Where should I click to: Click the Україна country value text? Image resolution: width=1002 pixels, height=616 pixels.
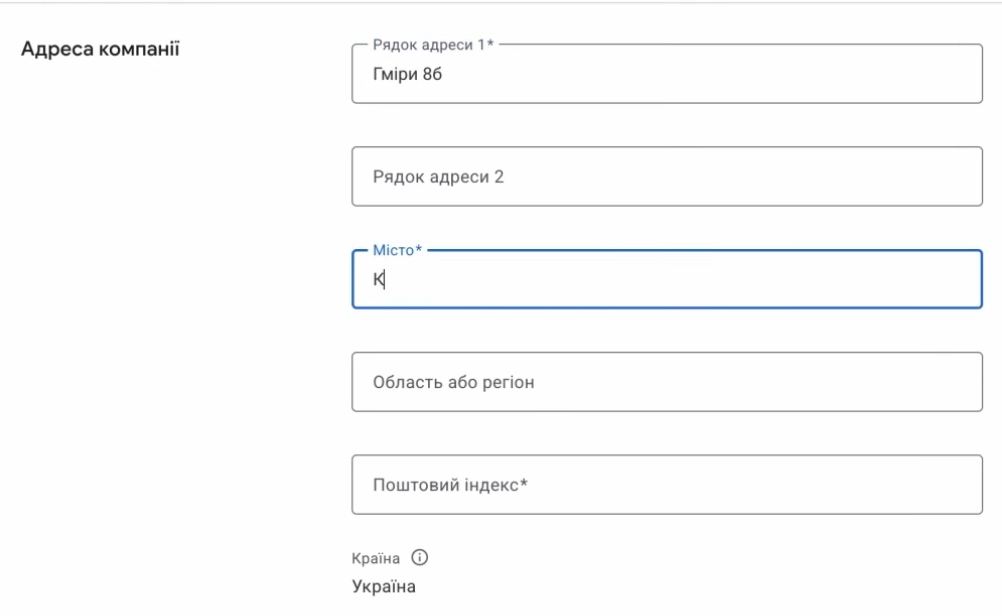point(383,586)
